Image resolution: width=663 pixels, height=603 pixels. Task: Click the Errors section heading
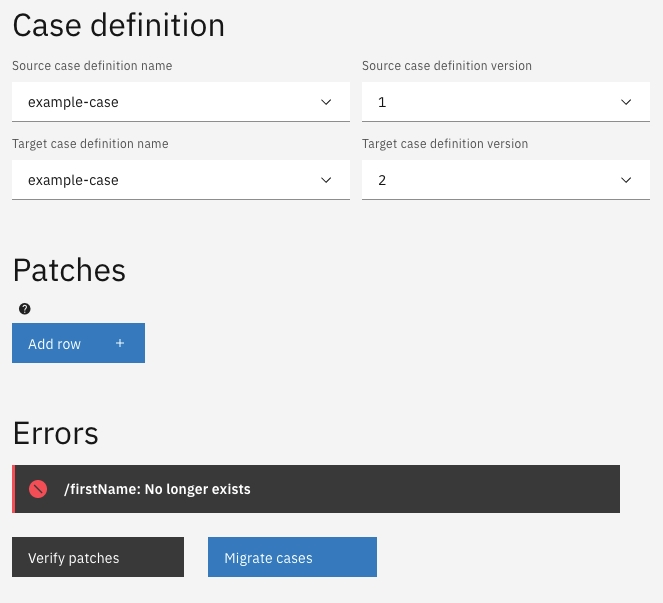(x=55, y=433)
